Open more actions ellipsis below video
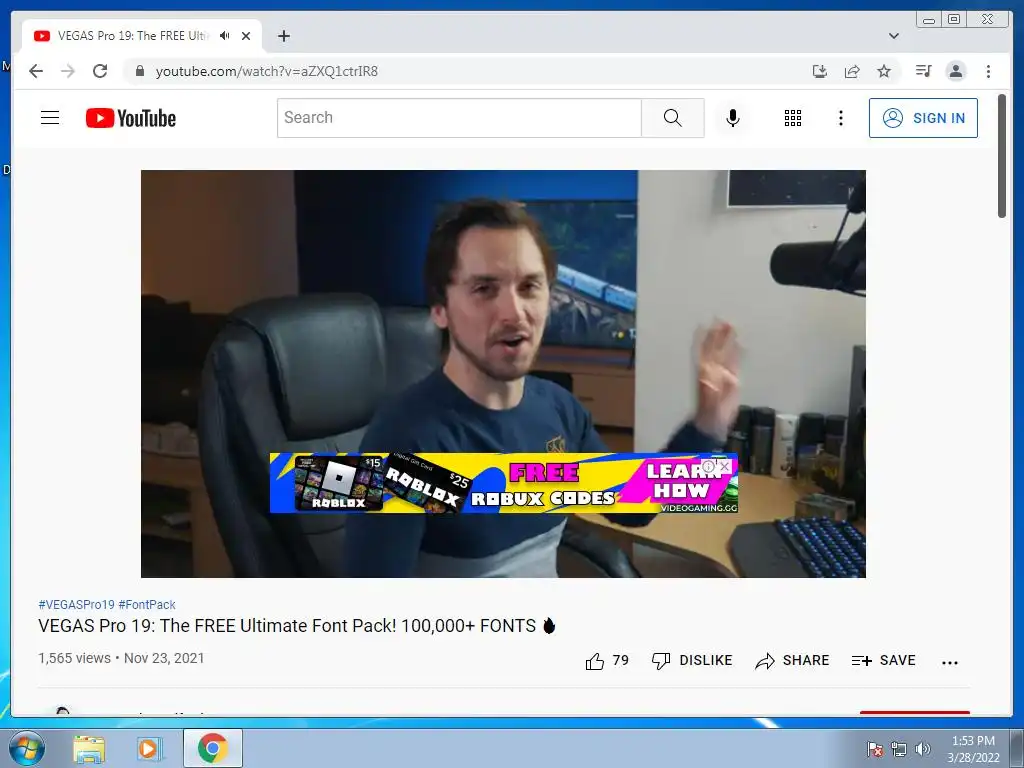Screen dimensions: 1024x768 tap(950, 662)
